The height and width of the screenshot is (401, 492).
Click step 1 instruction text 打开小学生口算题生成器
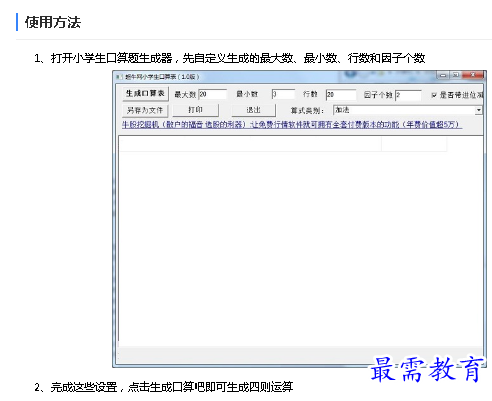111,58
